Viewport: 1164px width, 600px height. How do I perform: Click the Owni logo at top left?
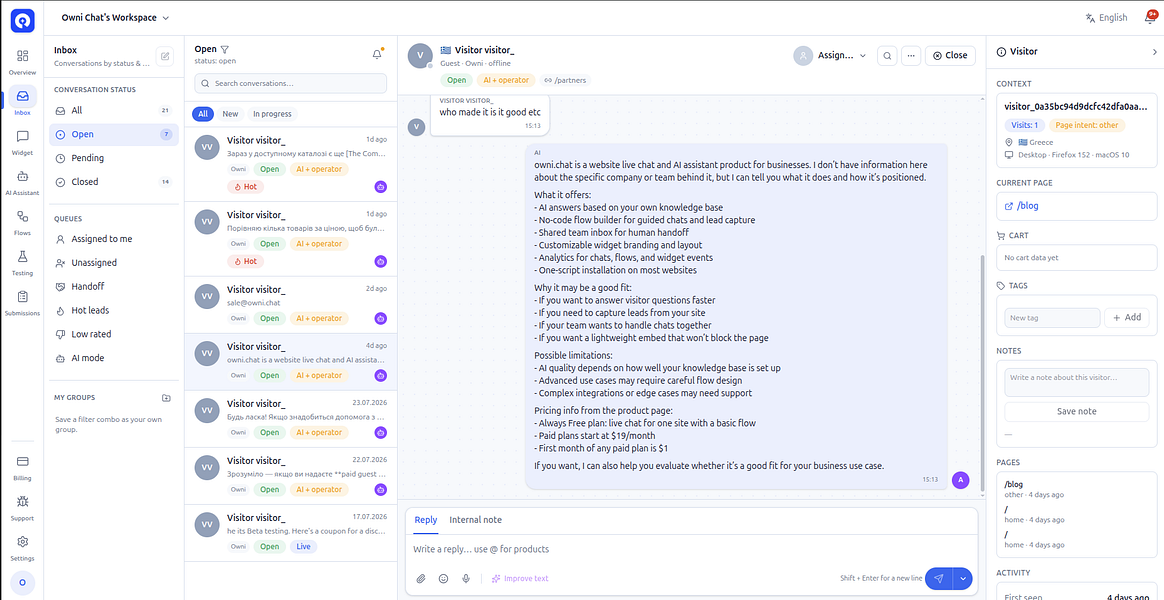coord(22,19)
